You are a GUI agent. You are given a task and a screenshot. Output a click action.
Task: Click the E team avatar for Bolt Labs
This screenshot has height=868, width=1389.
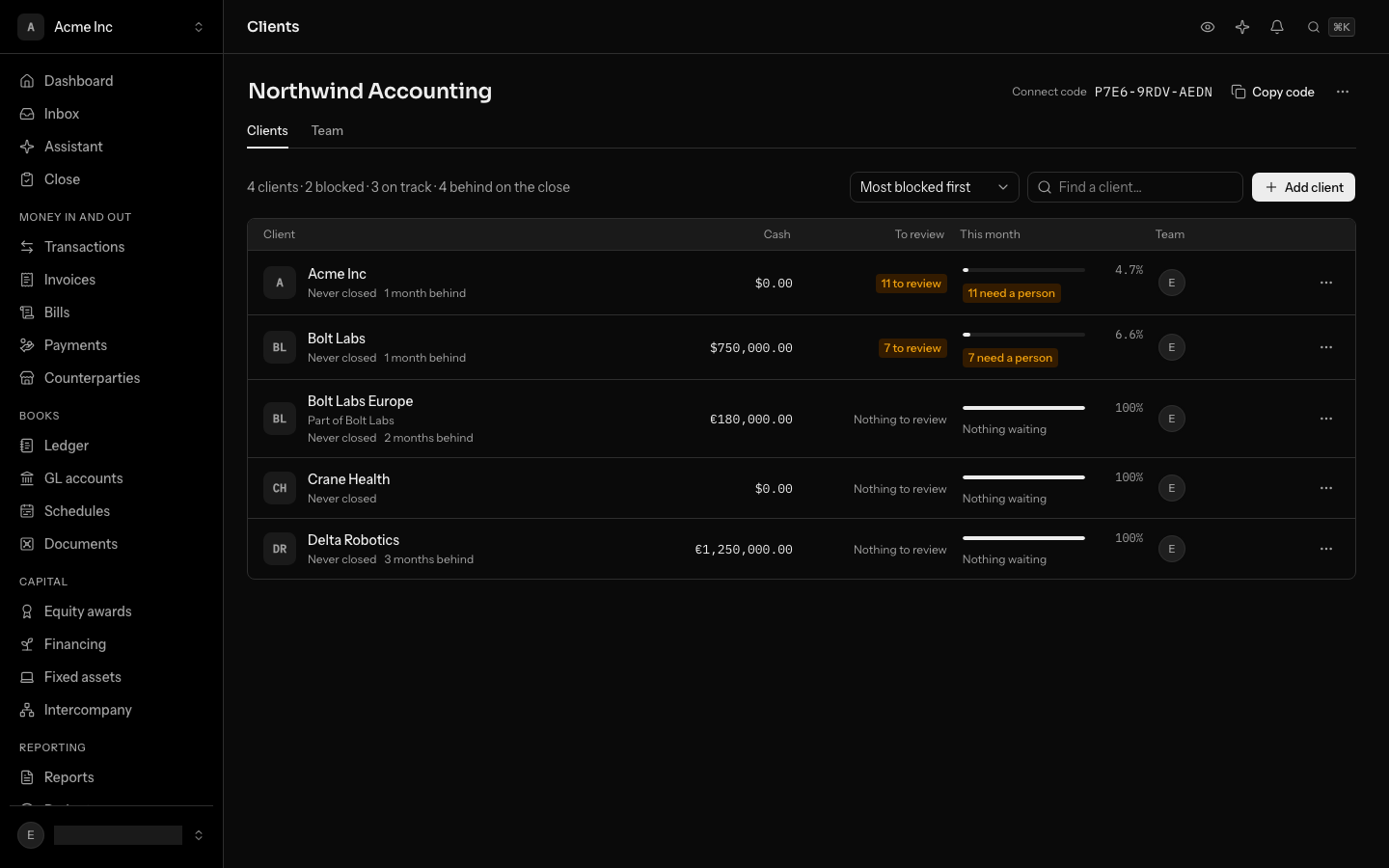pyautogui.click(x=1171, y=347)
